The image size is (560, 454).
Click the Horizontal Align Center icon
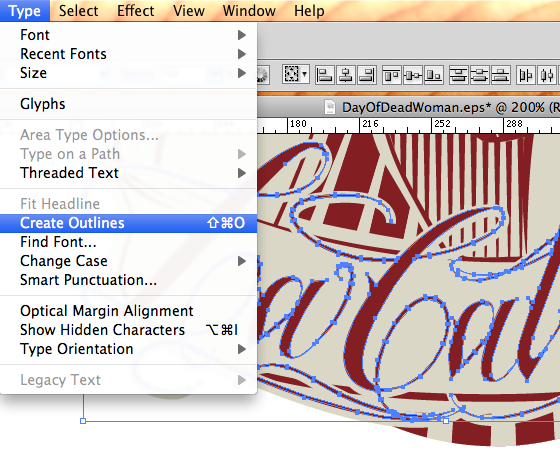346,75
